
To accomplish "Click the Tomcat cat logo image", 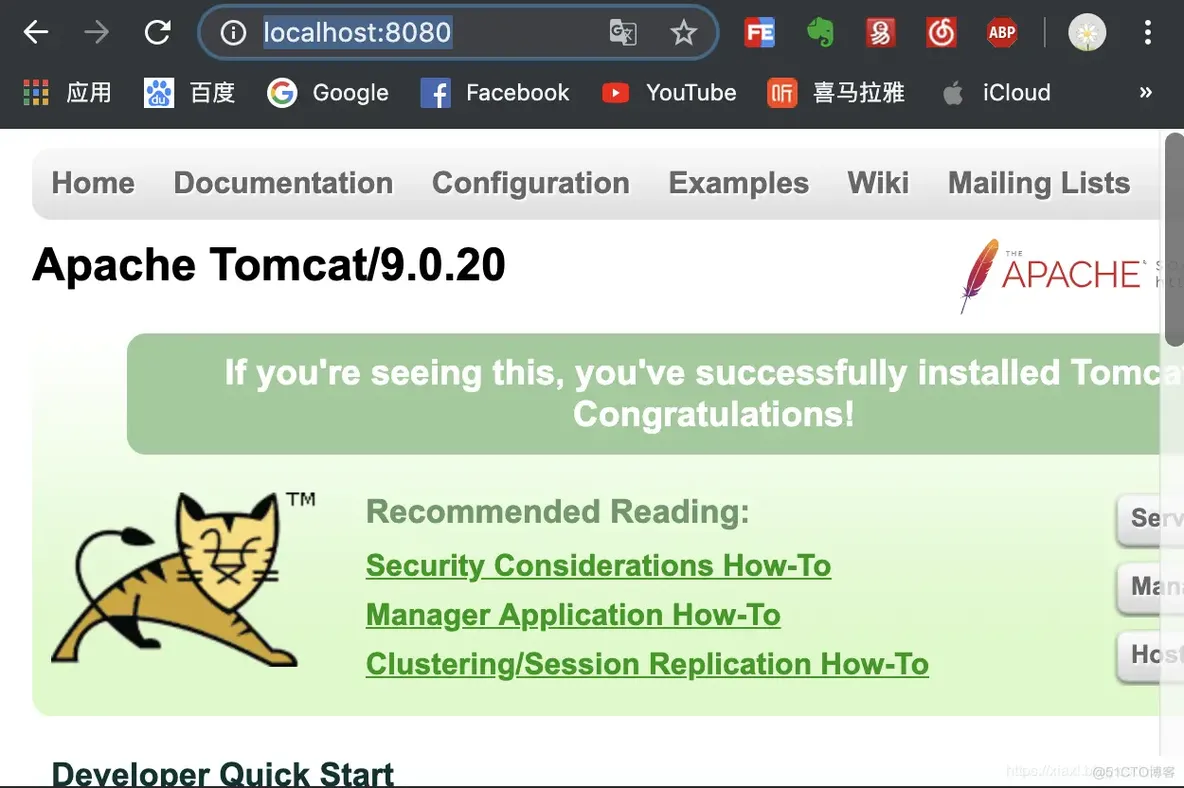I will (x=183, y=580).
